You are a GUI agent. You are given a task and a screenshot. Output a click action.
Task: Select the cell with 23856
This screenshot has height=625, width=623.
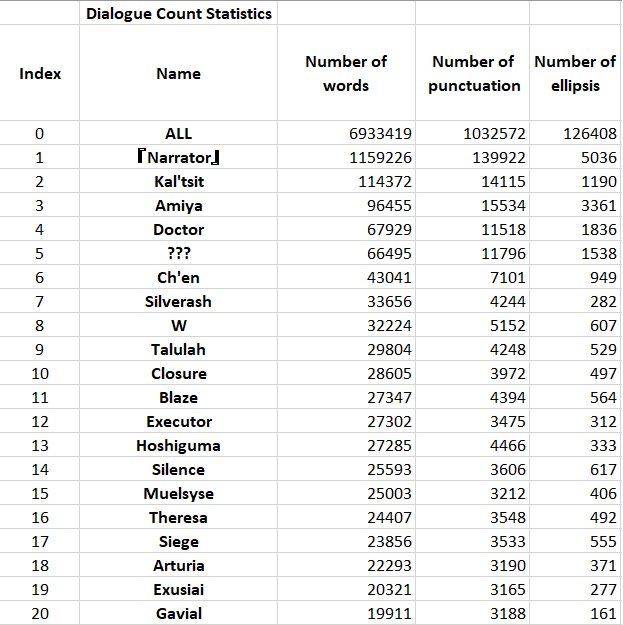tap(346, 541)
